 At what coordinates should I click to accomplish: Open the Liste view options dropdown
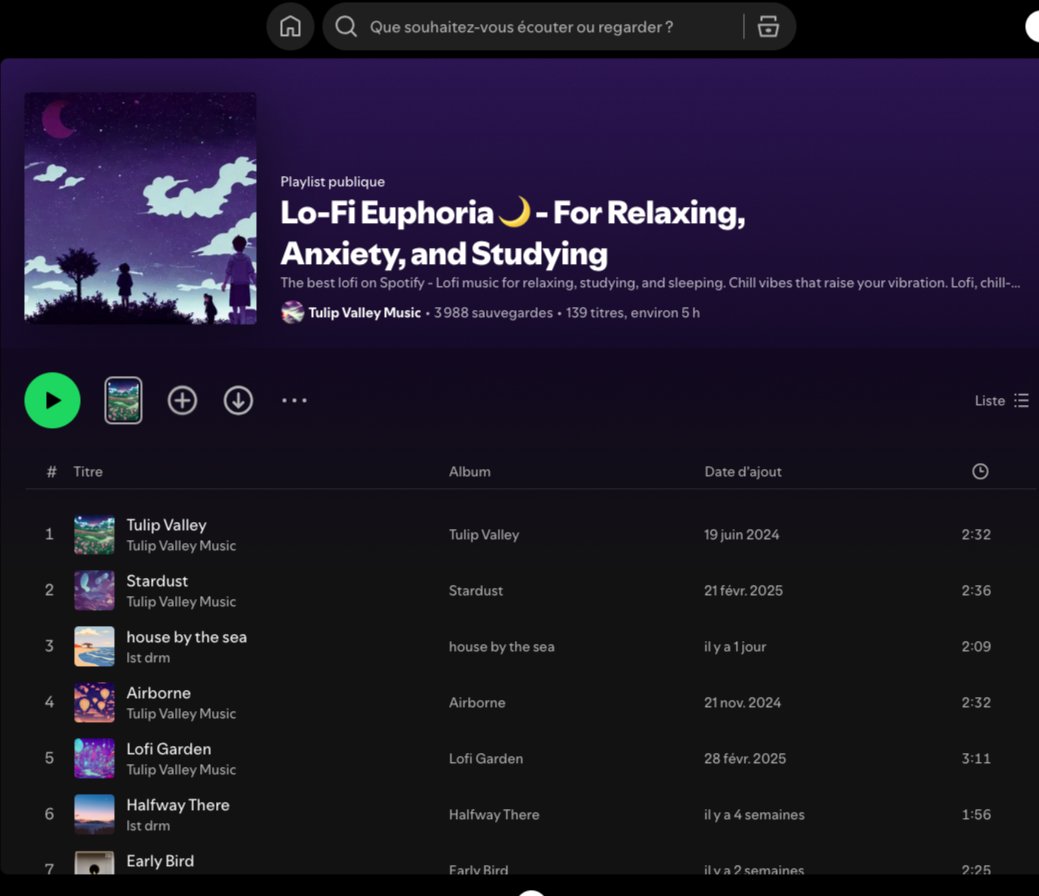click(x=1001, y=400)
